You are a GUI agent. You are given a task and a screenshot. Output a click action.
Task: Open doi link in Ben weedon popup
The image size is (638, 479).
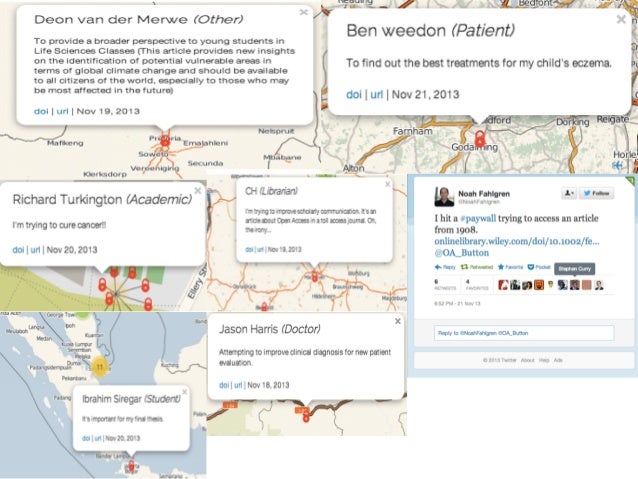pos(354,94)
